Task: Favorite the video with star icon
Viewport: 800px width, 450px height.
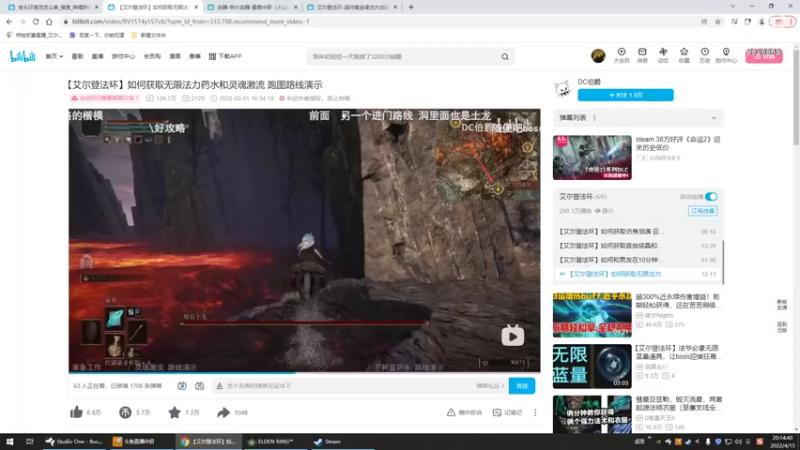Action: click(174, 412)
